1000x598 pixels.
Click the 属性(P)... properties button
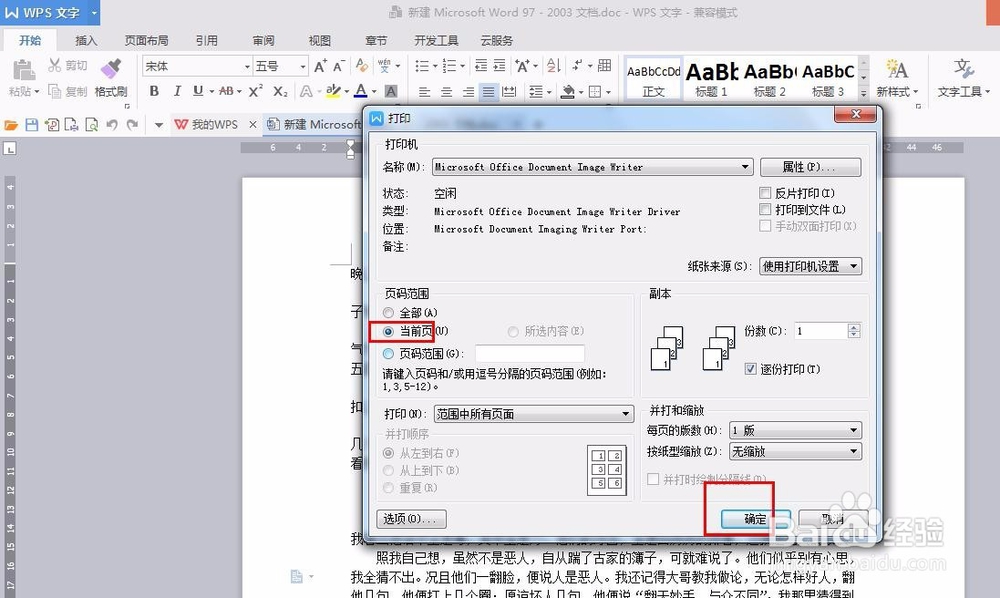810,167
